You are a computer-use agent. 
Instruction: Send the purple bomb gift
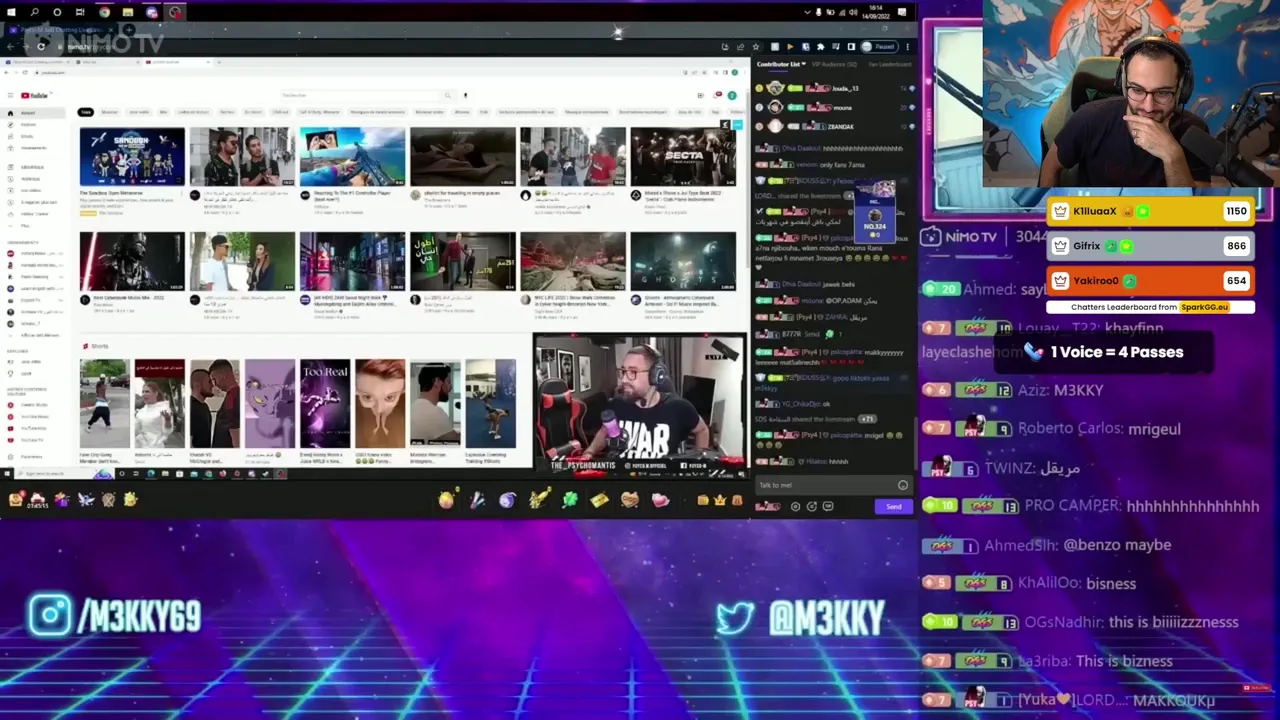508,500
